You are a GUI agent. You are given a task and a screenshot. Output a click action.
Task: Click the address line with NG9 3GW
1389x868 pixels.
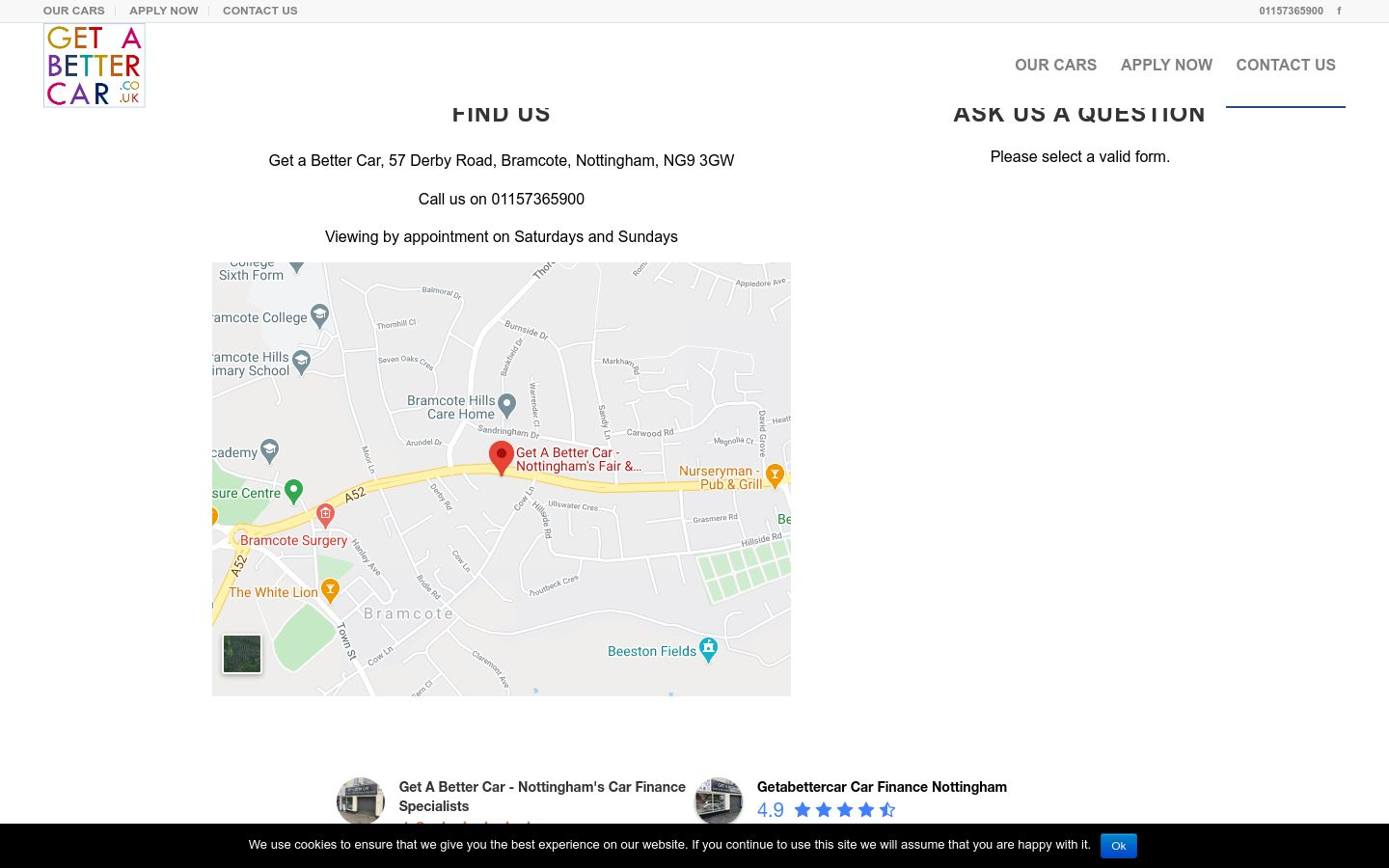[x=502, y=160]
